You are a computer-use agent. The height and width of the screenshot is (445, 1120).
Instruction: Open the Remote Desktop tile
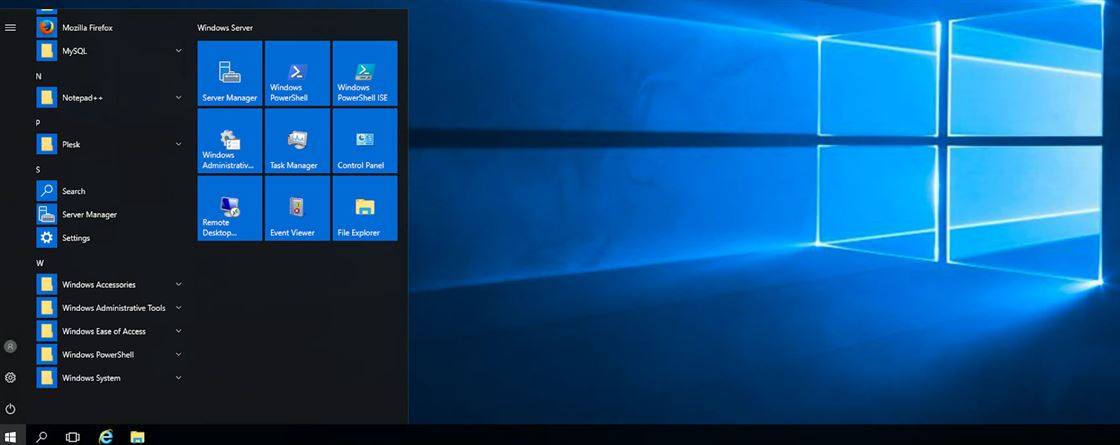click(230, 209)
